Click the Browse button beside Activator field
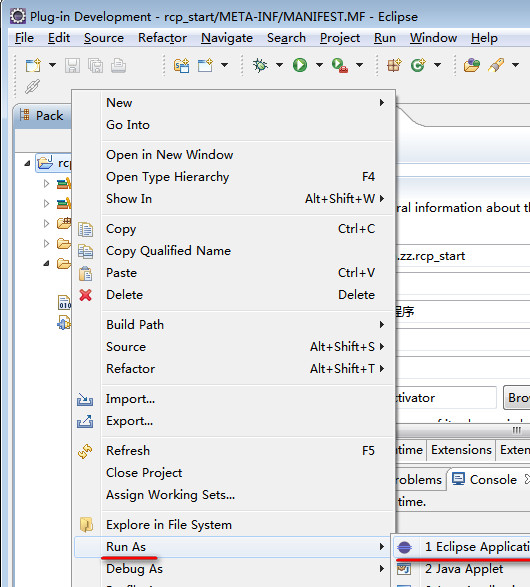Image resolution: width=530 pixels, height=587 pixels. [517, 398]
